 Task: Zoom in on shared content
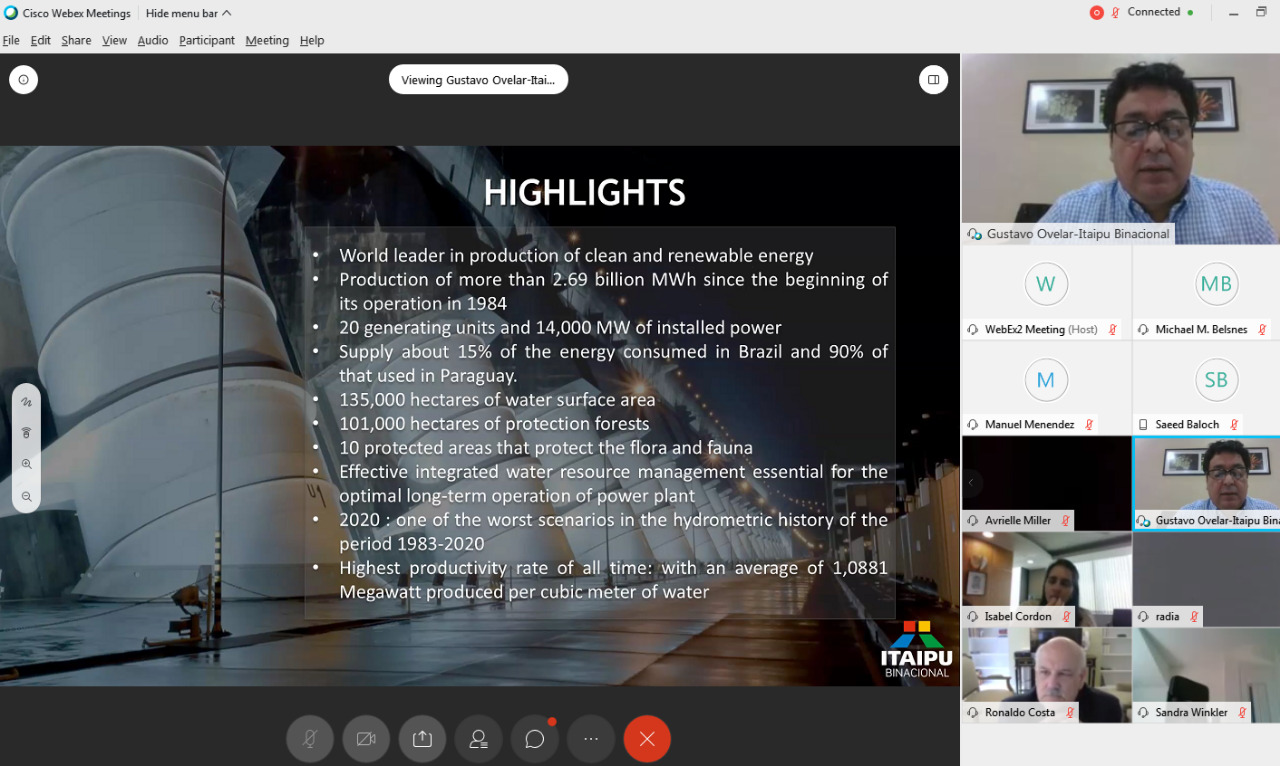27,464
